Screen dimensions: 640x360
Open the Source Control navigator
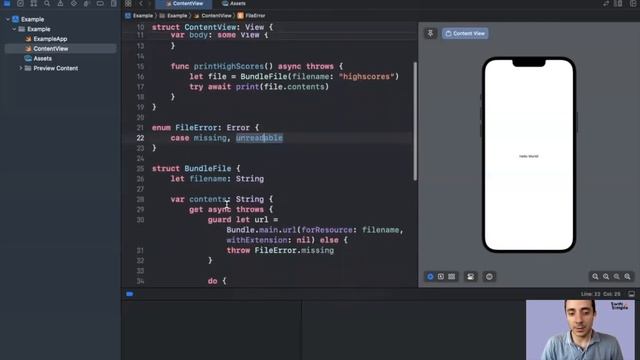click(x=20, y=3)
